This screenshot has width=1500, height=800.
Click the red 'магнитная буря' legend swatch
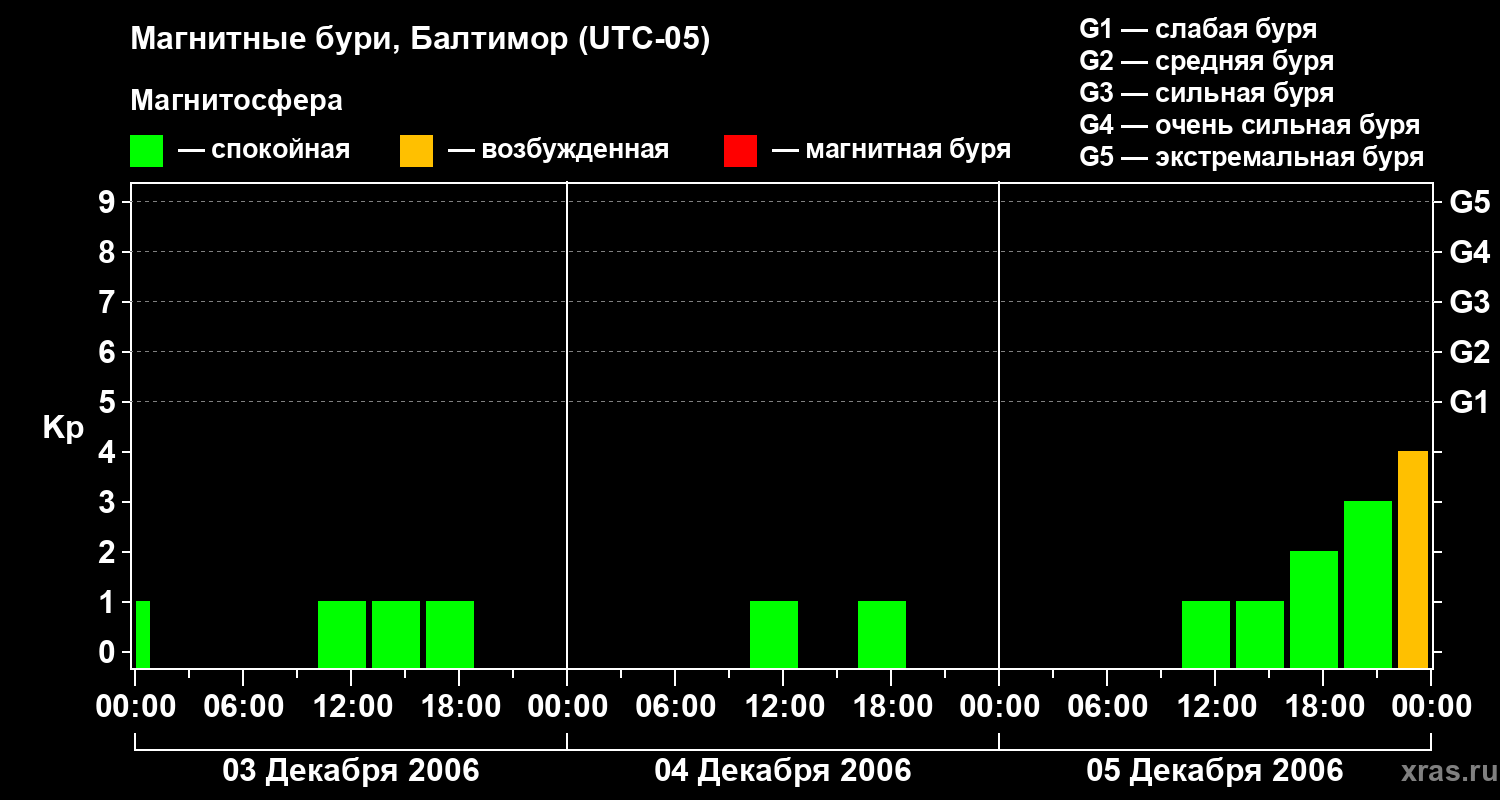tap(740, 151)
